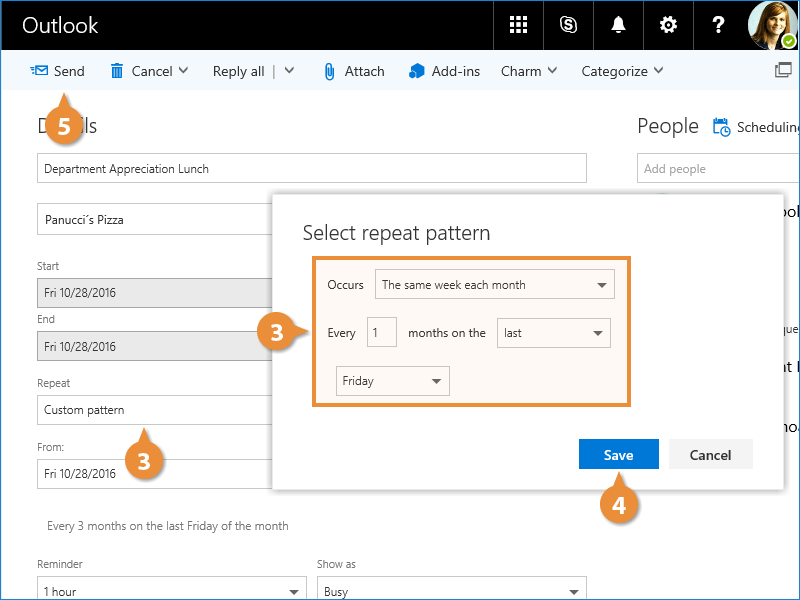
Task: Open the Friday weekday dropdown
Action: 392,381
